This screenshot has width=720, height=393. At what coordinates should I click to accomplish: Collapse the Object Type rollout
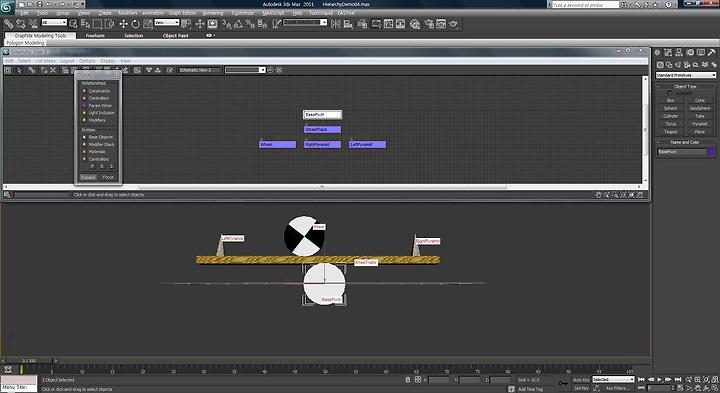(685, 86)
